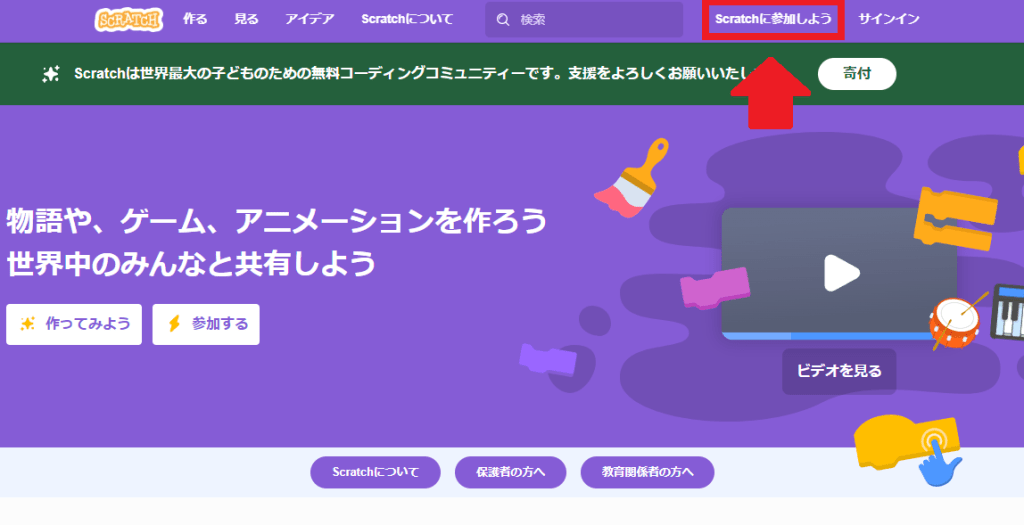Screen dimensions: 1024x525
Task: Click the magnifier search icon
Action: pyautogui.click(x=503, y=20)
